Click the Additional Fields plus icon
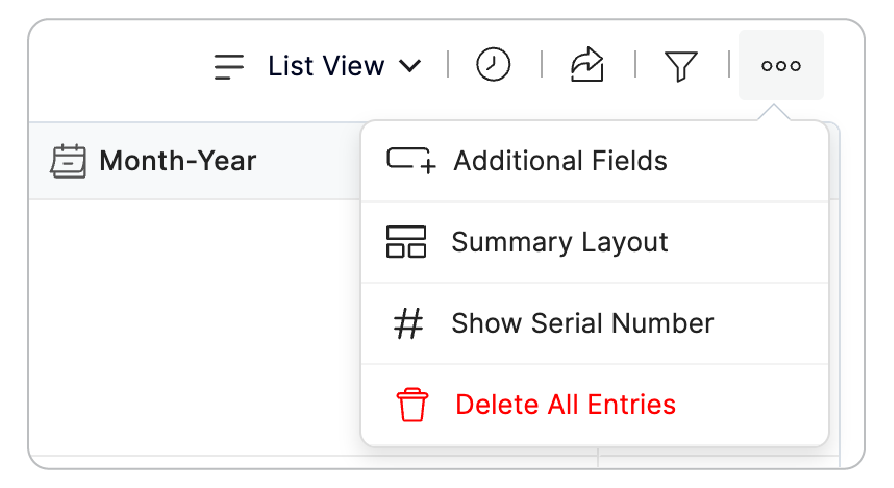The width and height of the screenshot is (894, 488). pyautogui.click(x=410, y=161)
